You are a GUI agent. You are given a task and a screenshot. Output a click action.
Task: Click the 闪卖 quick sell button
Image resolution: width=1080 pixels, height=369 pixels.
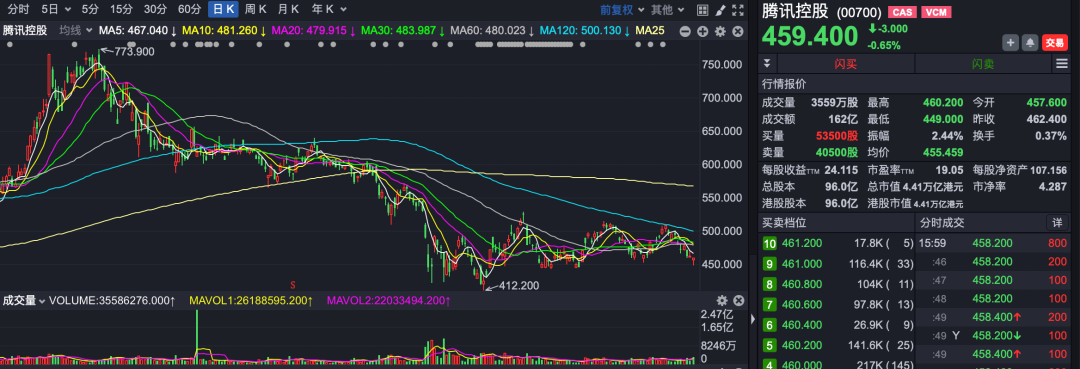tap(983, 64)
